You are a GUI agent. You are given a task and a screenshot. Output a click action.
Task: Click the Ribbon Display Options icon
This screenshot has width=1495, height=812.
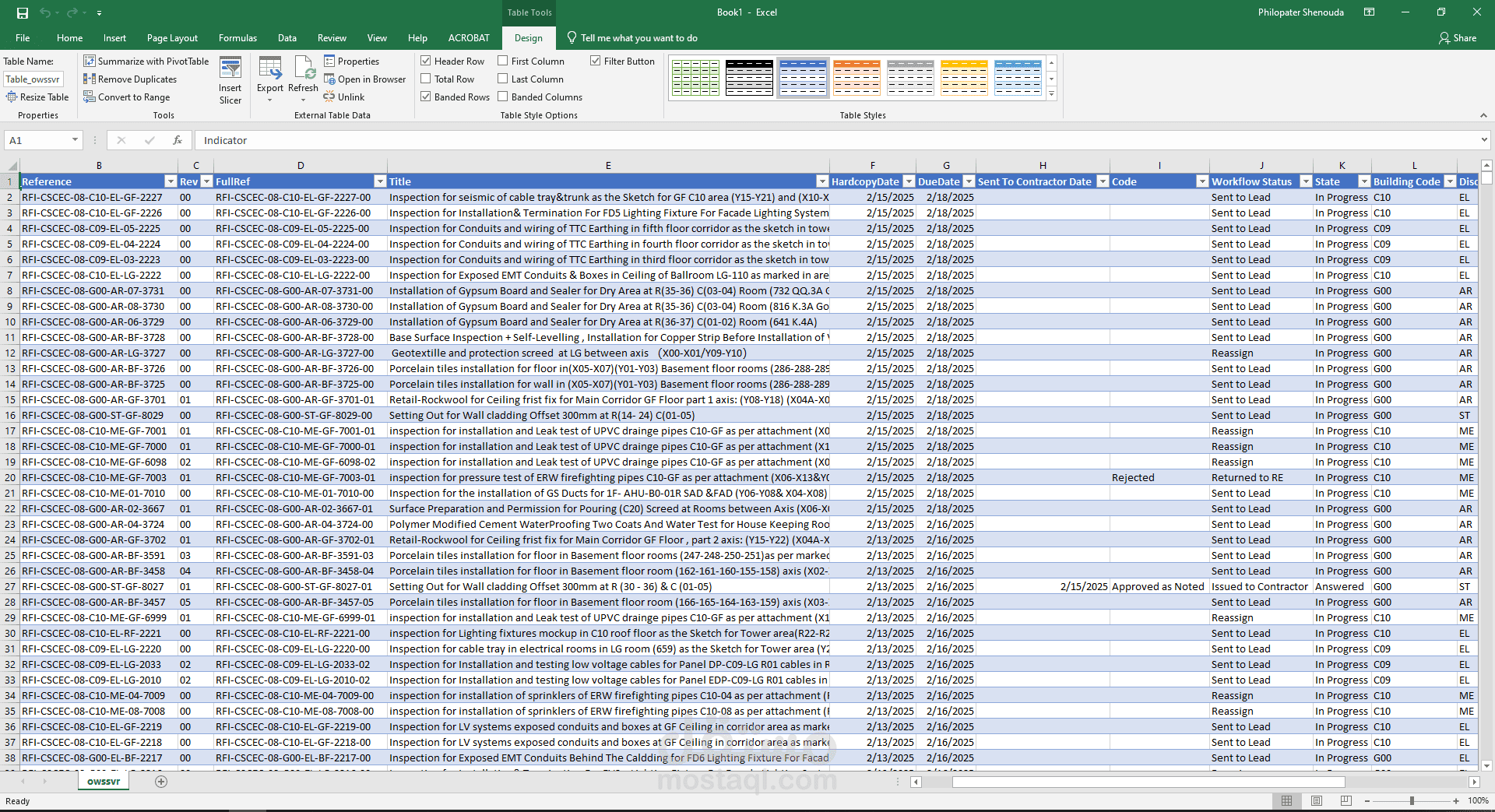tap(1369, 12)
